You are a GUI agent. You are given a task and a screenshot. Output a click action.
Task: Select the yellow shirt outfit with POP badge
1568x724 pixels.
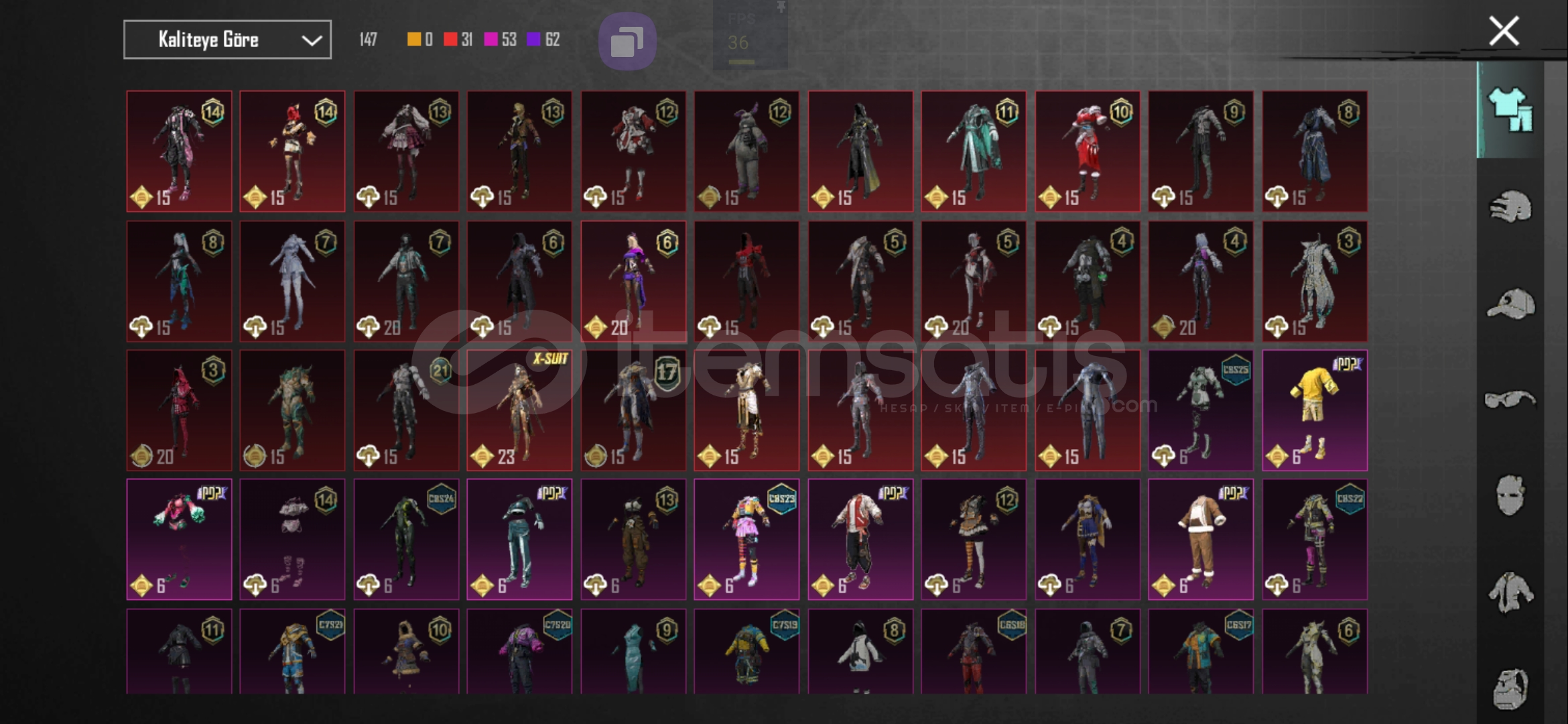pos(1315,410)
